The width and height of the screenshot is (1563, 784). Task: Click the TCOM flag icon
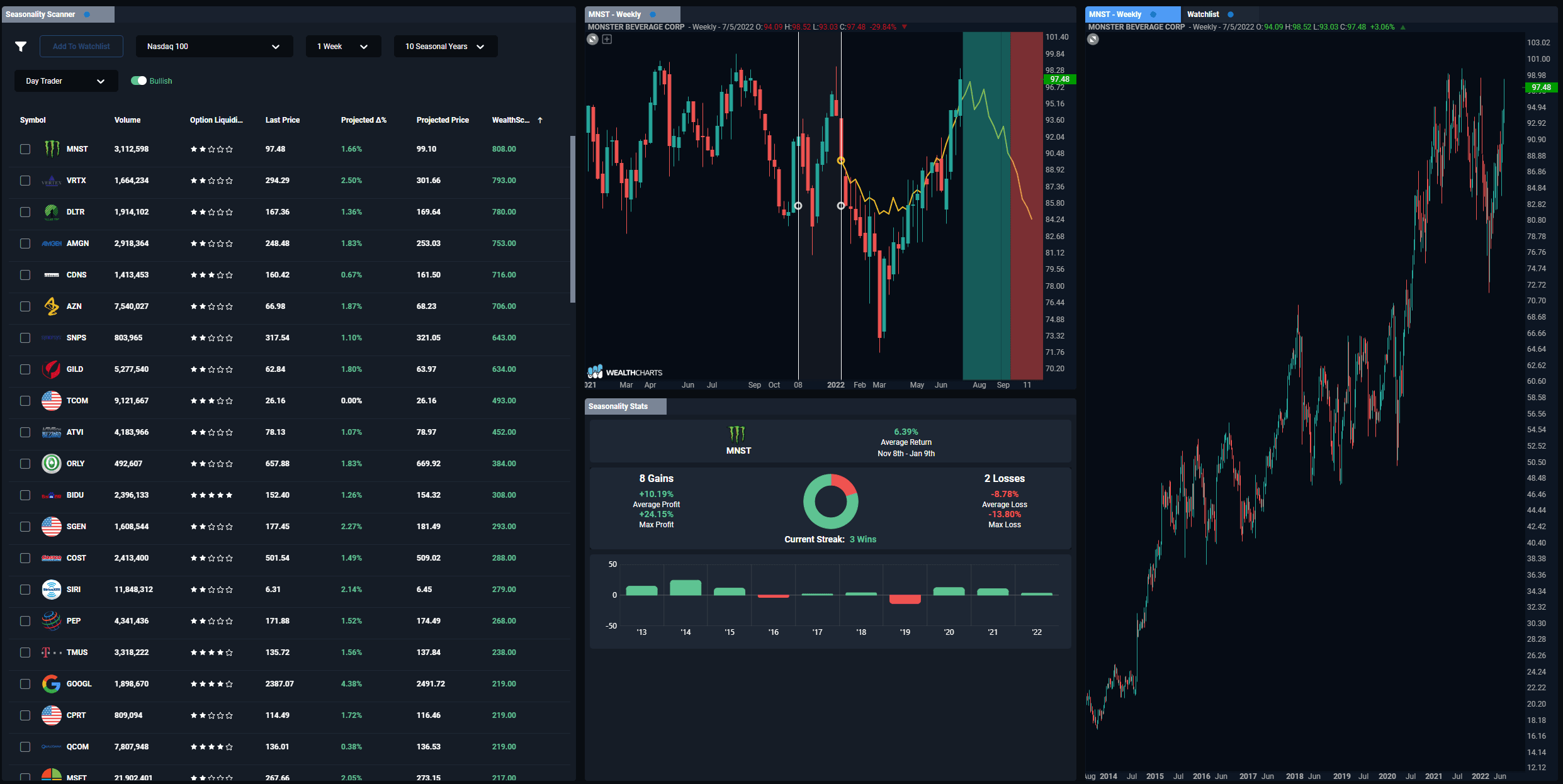[x=52, y=401]
